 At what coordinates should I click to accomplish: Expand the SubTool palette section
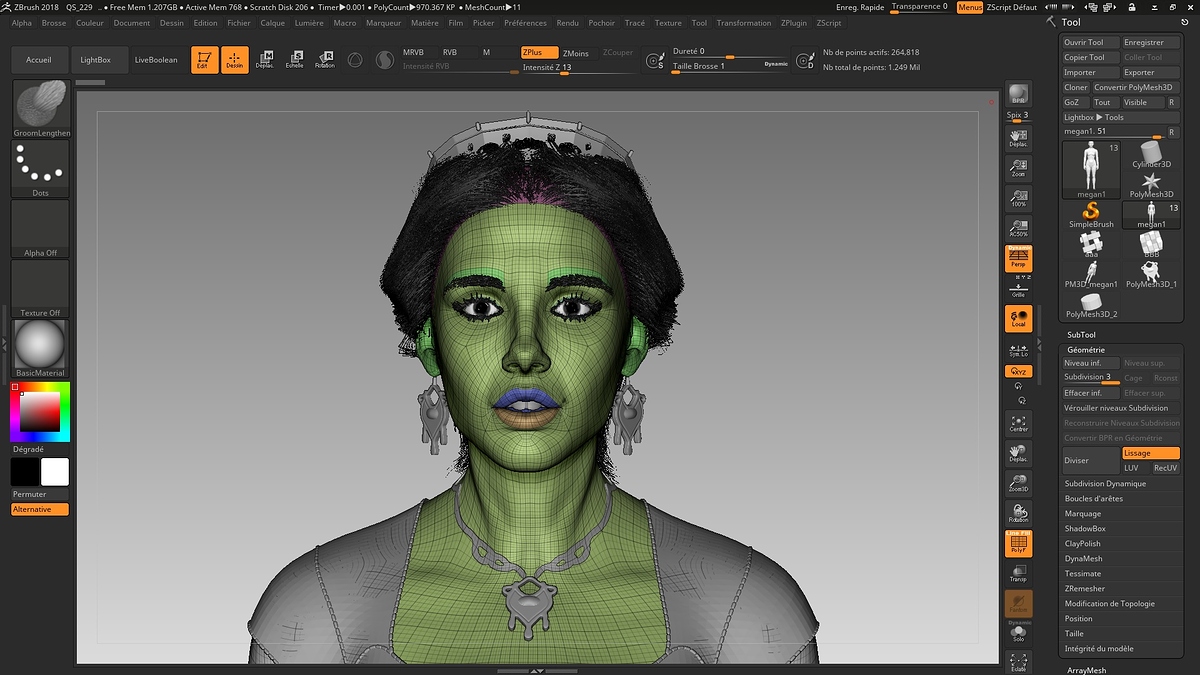click(x=1081, y=335)
